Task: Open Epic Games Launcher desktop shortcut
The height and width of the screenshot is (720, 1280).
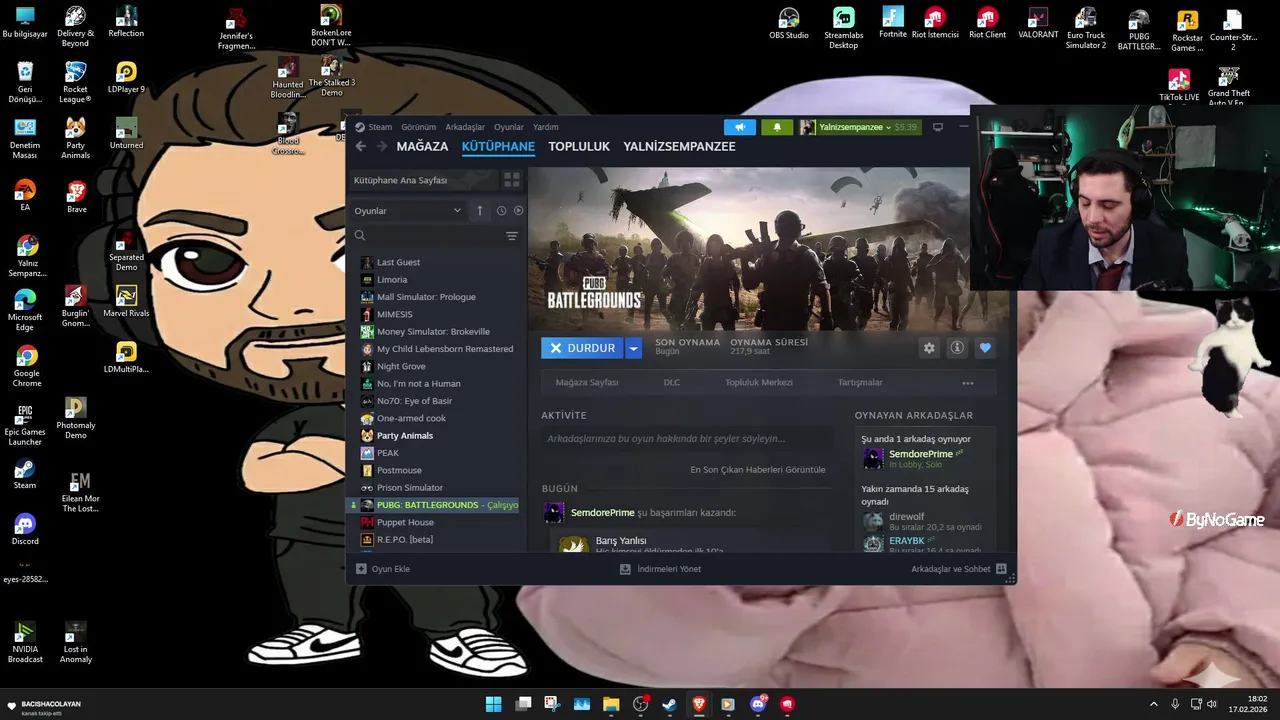Action: tap(25, 425)
